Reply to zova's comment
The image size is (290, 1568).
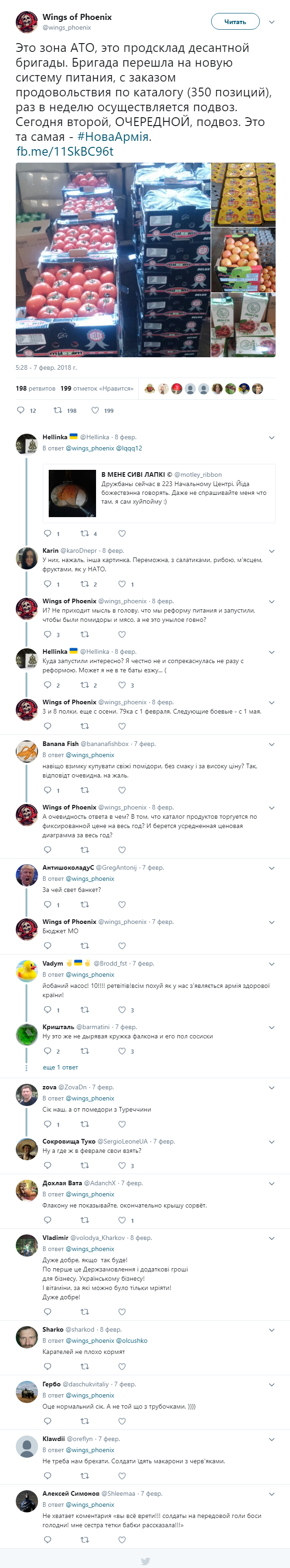coord(47,1124)
